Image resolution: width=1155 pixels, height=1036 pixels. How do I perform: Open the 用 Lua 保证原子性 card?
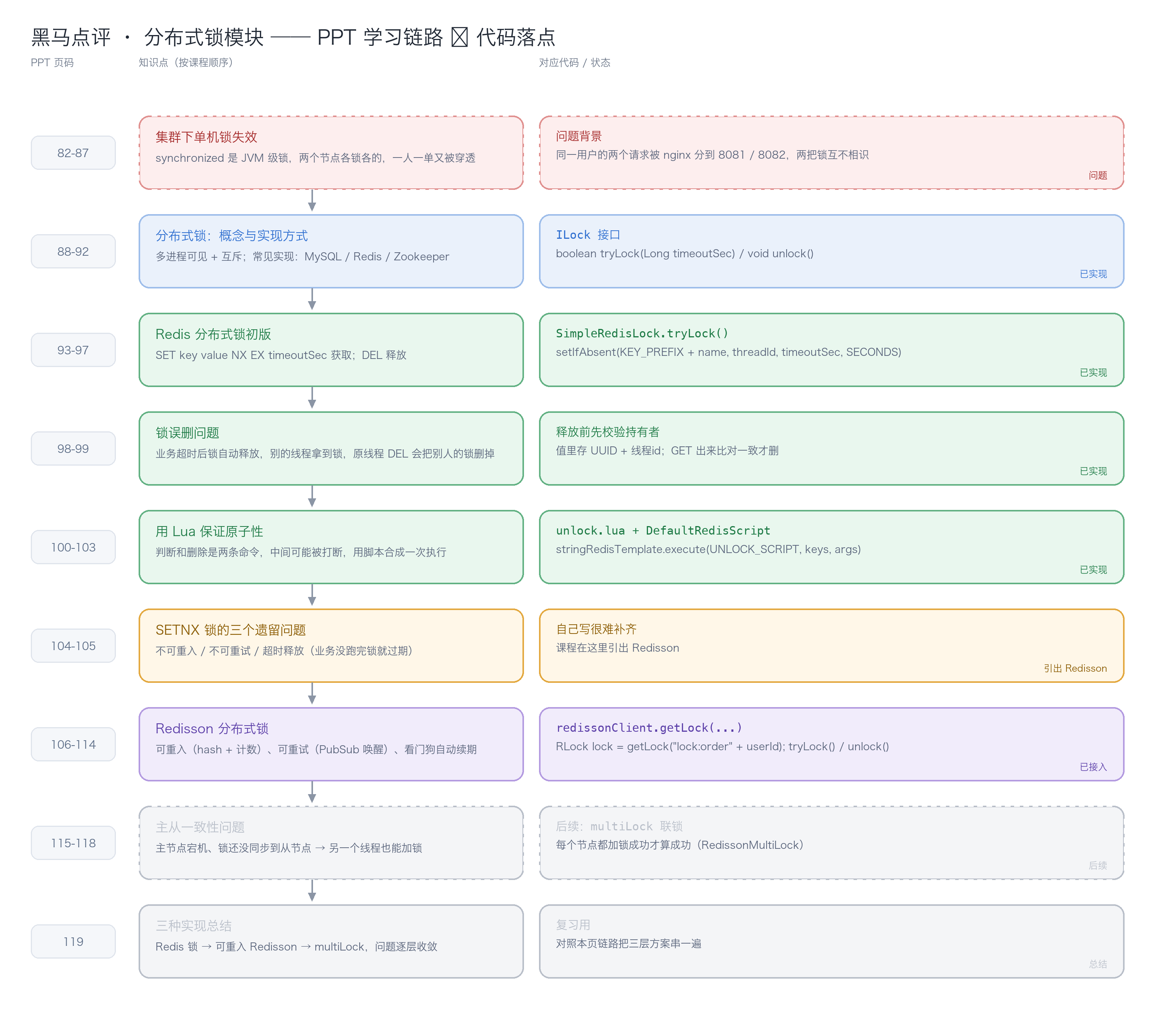(x=331, y=546)
